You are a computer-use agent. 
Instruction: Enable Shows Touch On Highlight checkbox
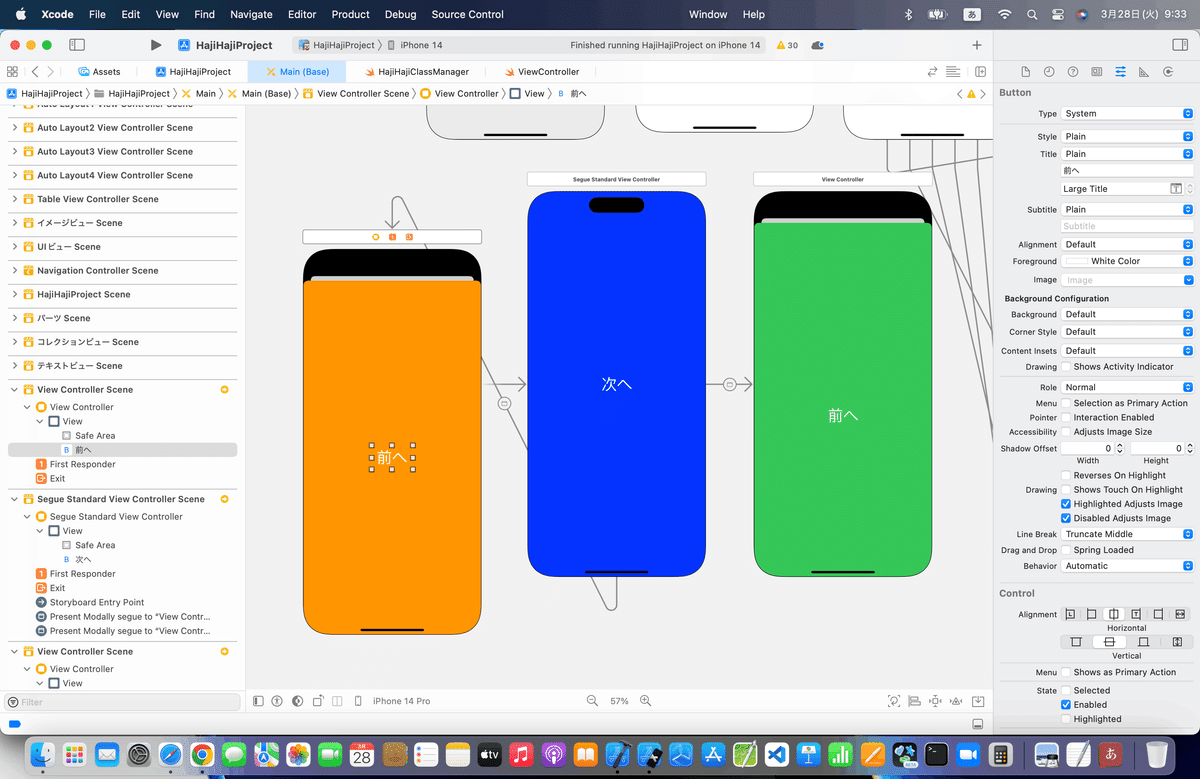pyautogui.click(x=1066, y=490)
